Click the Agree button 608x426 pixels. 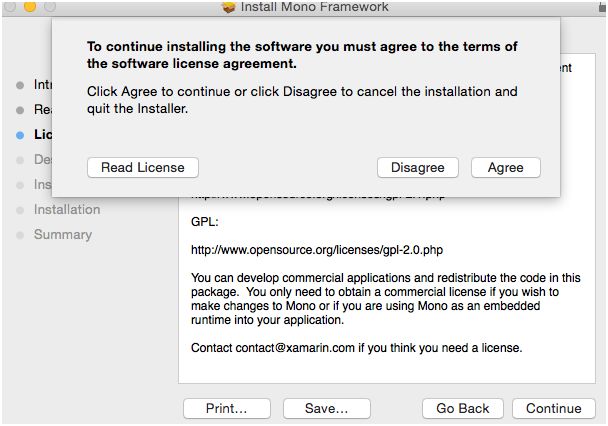coord(506,167)
